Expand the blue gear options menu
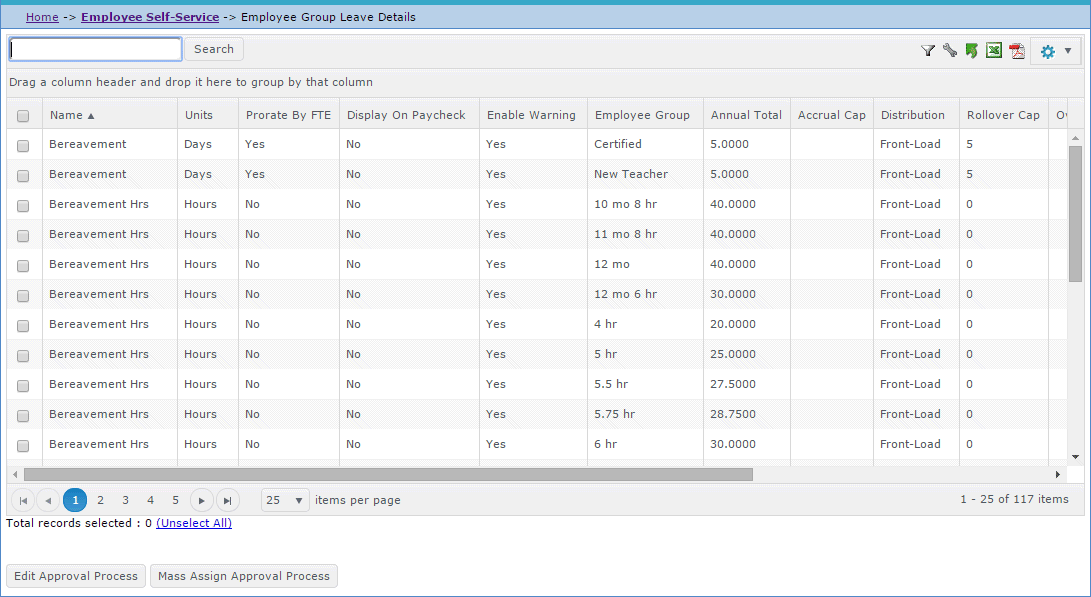The image size is (1091, 597). (1056, 51)
